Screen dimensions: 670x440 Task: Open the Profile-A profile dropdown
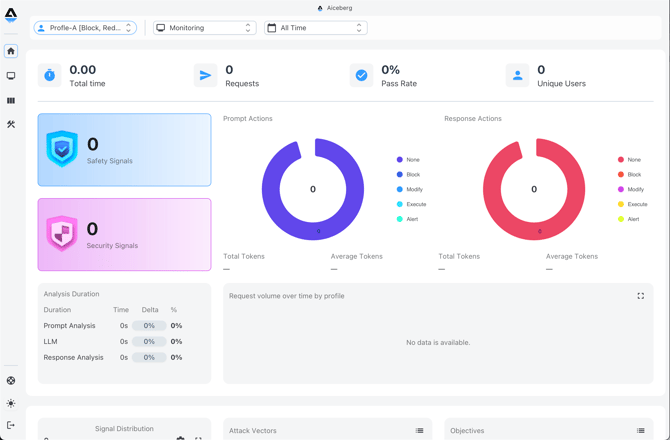[85, 28]
